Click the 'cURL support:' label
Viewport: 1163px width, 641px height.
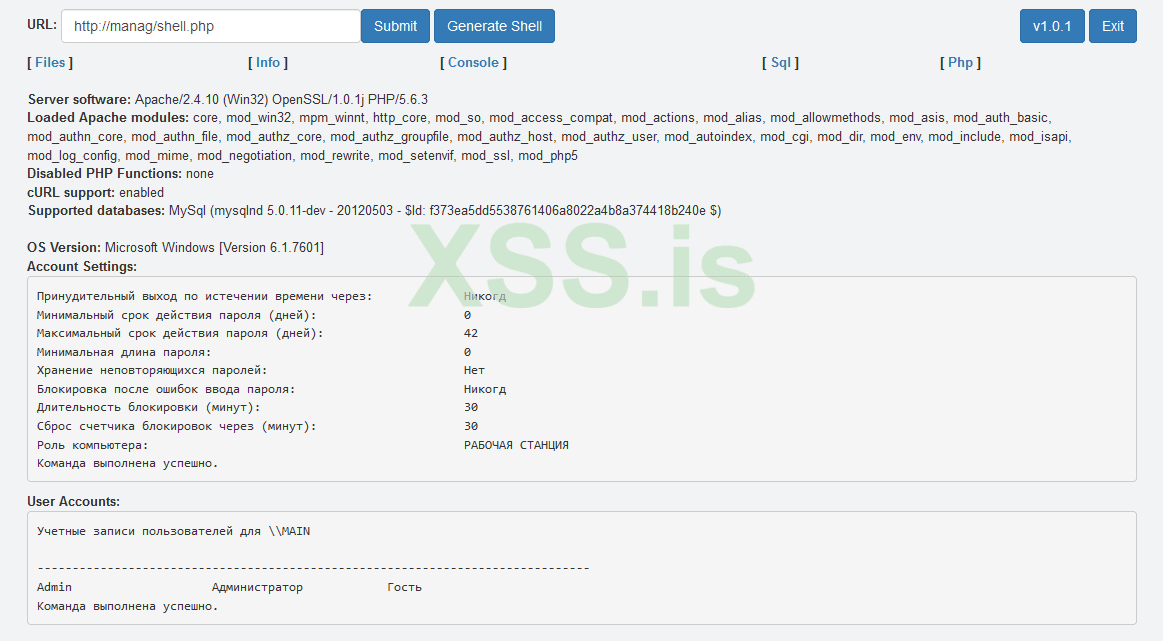71,192
